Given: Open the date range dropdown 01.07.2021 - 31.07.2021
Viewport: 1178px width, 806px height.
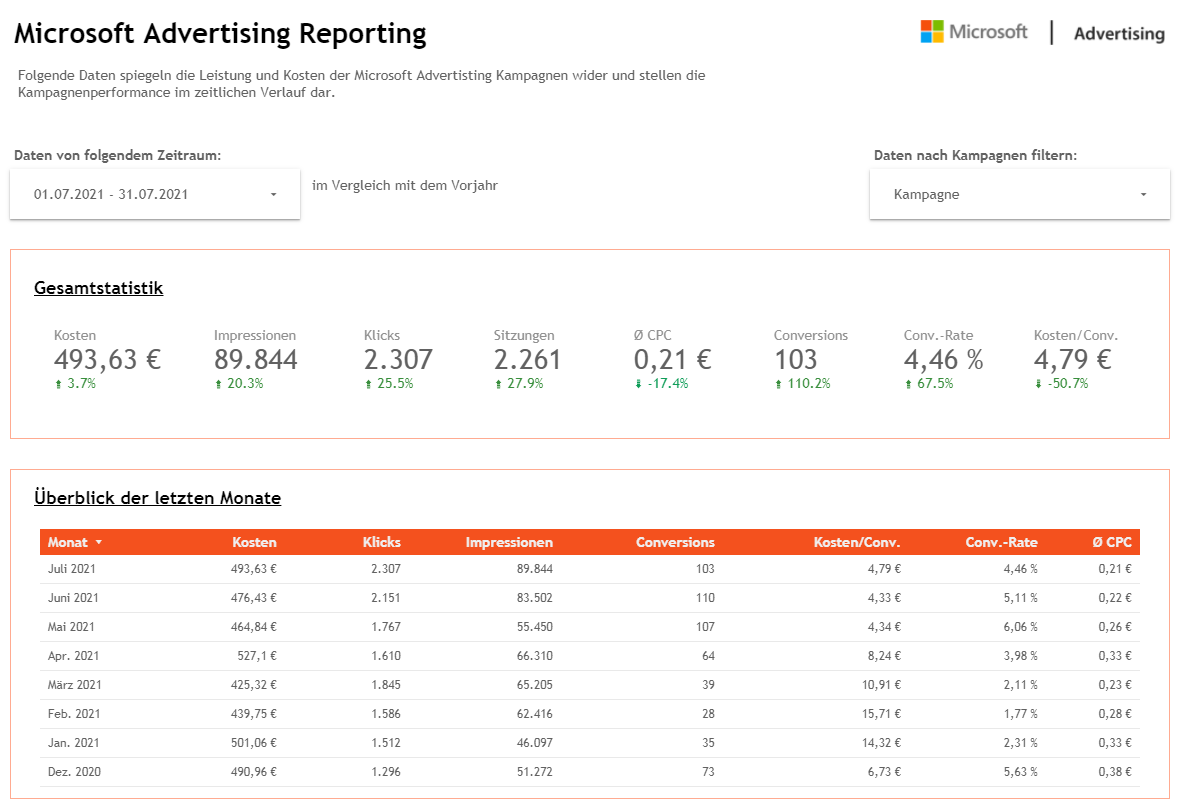Looking at the screenshot, I should click(155, 194).
